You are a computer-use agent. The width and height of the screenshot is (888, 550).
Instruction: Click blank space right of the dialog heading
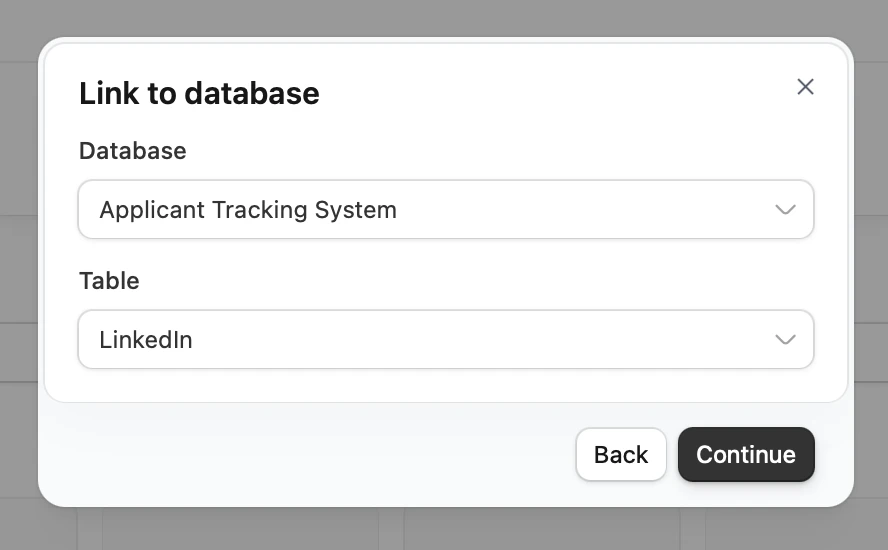550,94
